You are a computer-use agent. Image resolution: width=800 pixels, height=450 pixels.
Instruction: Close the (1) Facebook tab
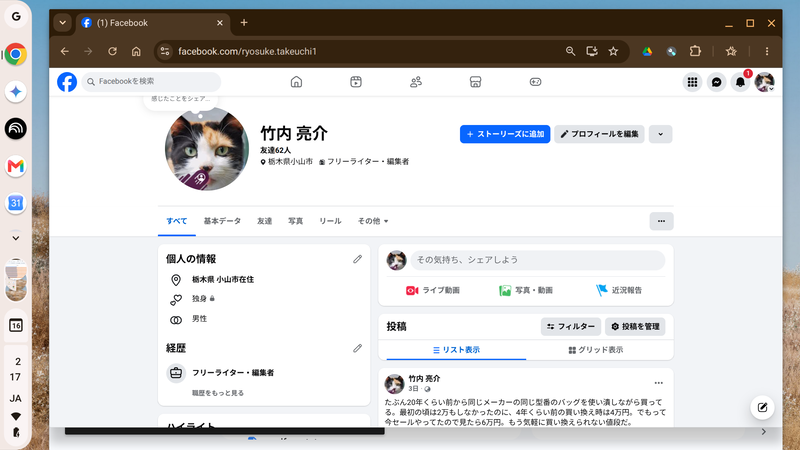(x=220, y=23)
